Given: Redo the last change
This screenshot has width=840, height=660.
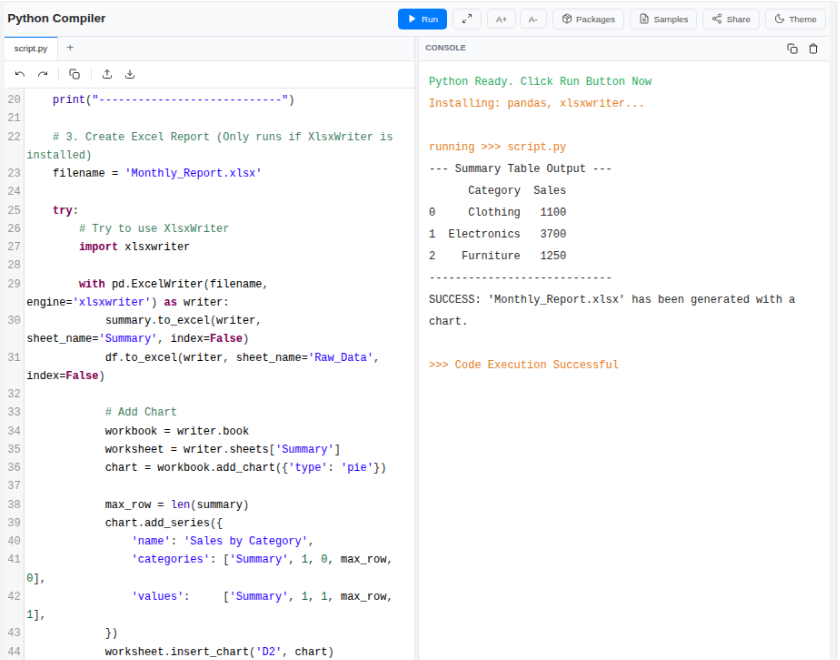Looking at the screenshot, I should [x=42, y=74].
